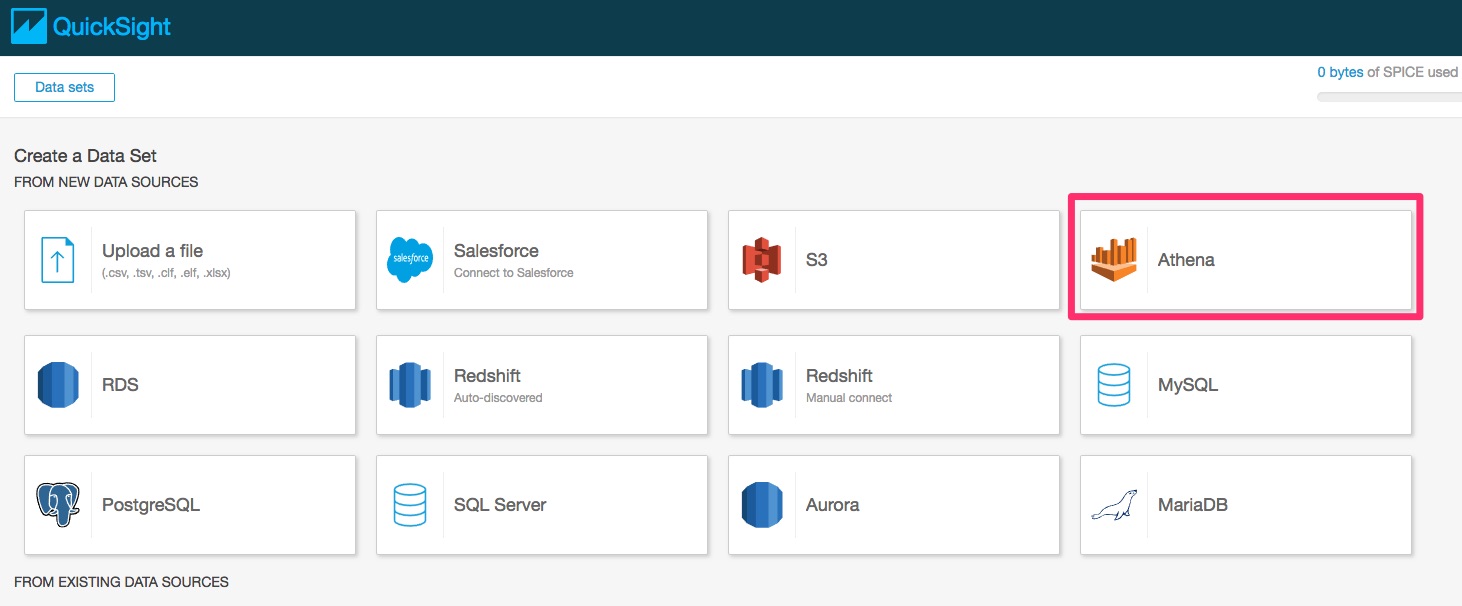The image size is (1462, 606).
Task: Open the RDS label text
Action: pyautogui.click(x=120, y=385)
